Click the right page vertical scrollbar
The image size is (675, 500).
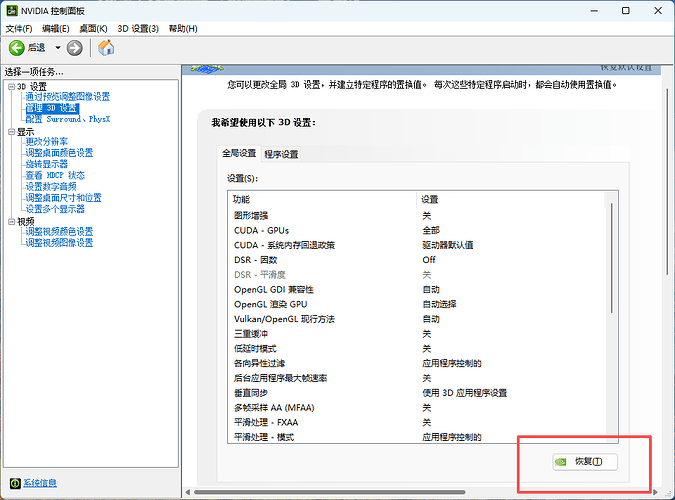click(667, 181)
